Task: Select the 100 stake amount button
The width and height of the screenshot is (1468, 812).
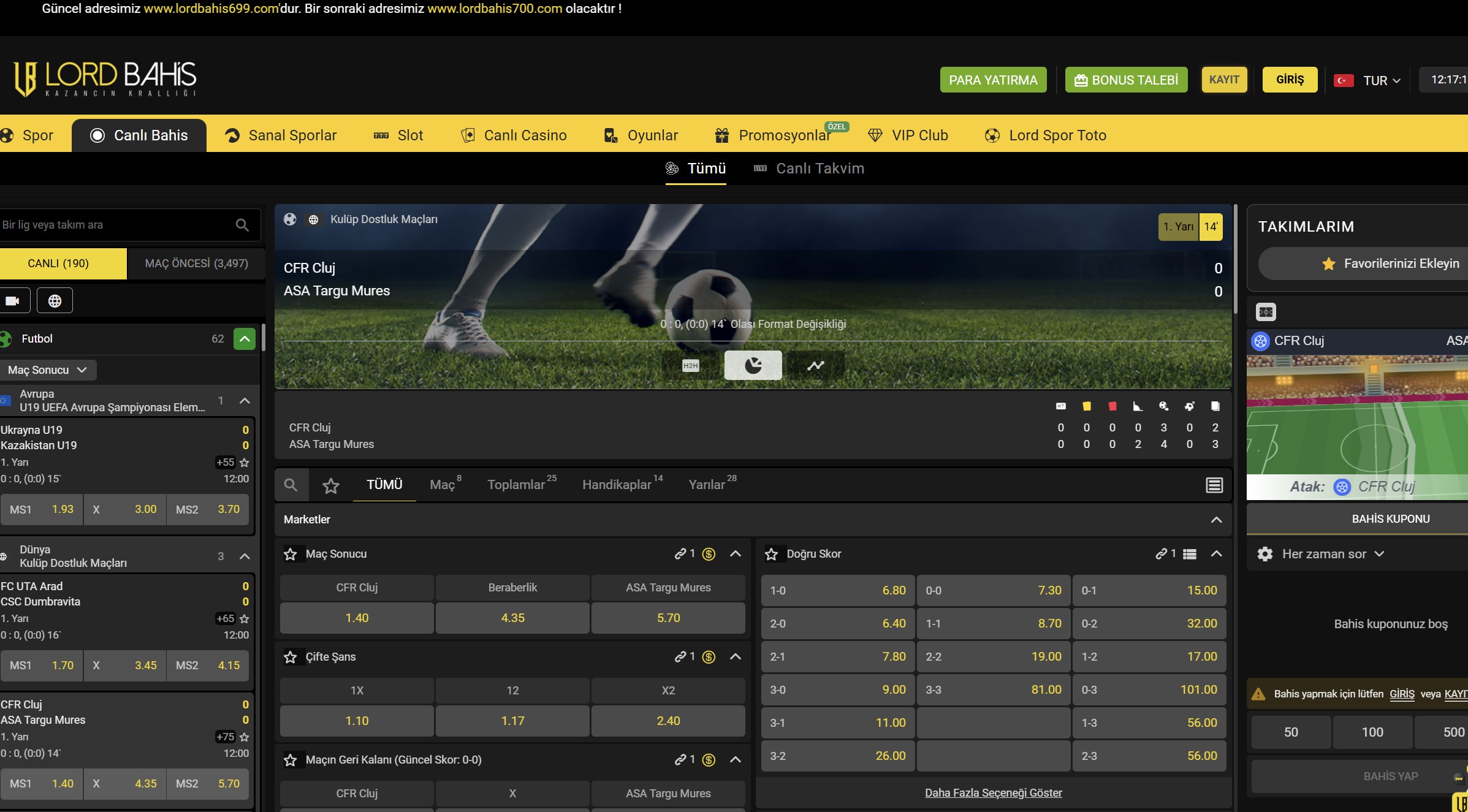Action: point(1372,732)
